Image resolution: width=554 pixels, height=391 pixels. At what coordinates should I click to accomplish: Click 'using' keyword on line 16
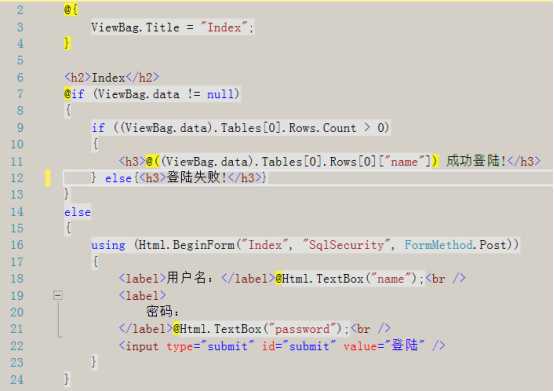point(108,245)
